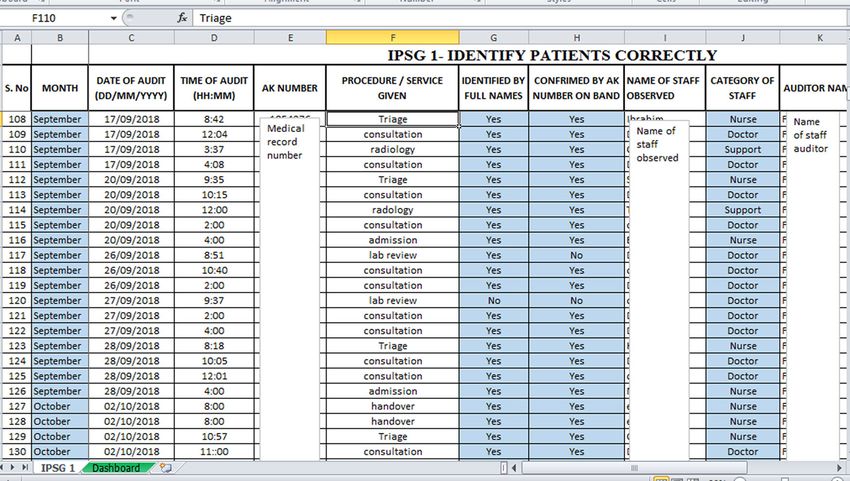Click 'admission' cell in row 116

(x=392, y=240)
